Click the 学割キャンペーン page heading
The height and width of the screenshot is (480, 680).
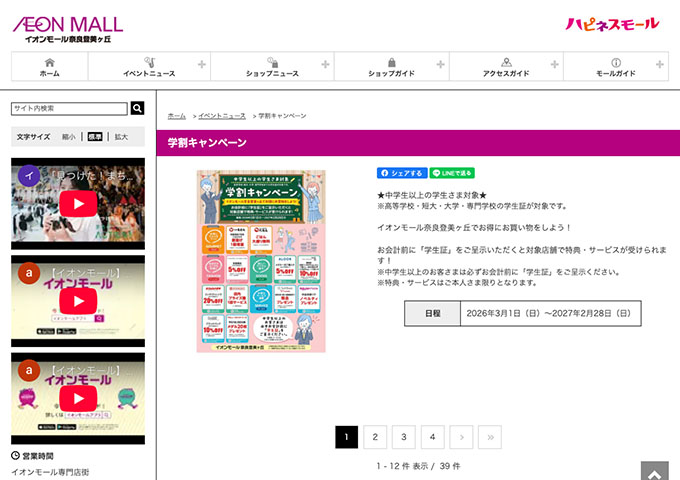pos(207,143)
